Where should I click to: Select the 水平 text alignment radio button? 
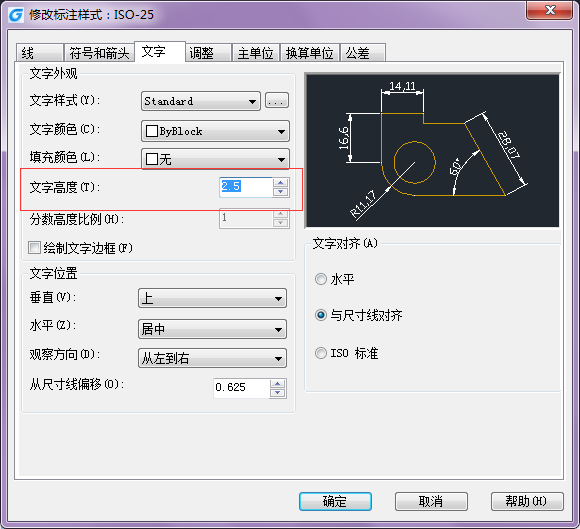pyautogui.click(x=321, y=279)
